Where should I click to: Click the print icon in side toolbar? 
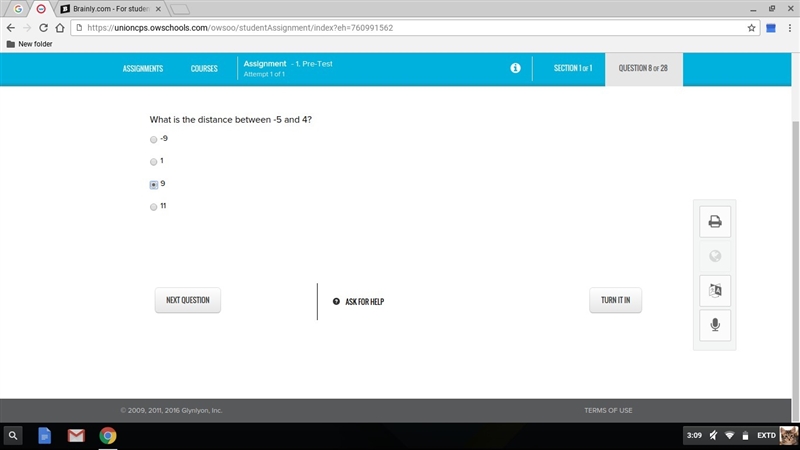point(715,221)
